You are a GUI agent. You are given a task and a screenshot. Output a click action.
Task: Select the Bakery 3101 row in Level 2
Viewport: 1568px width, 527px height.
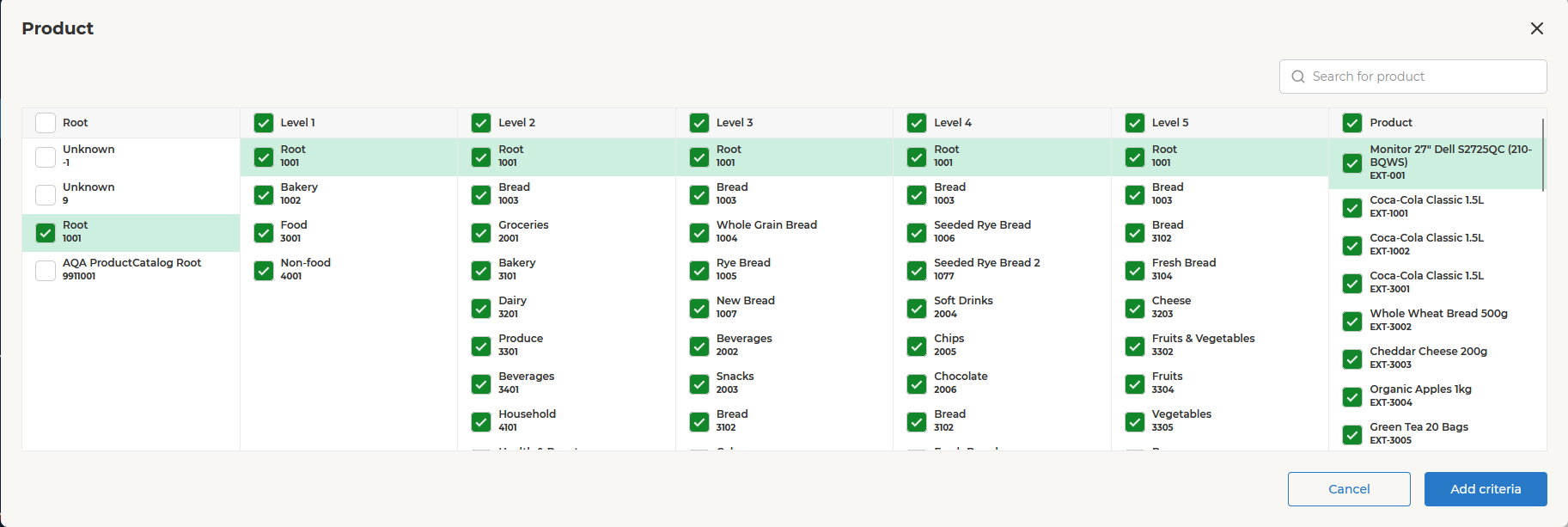coord(566,271)
